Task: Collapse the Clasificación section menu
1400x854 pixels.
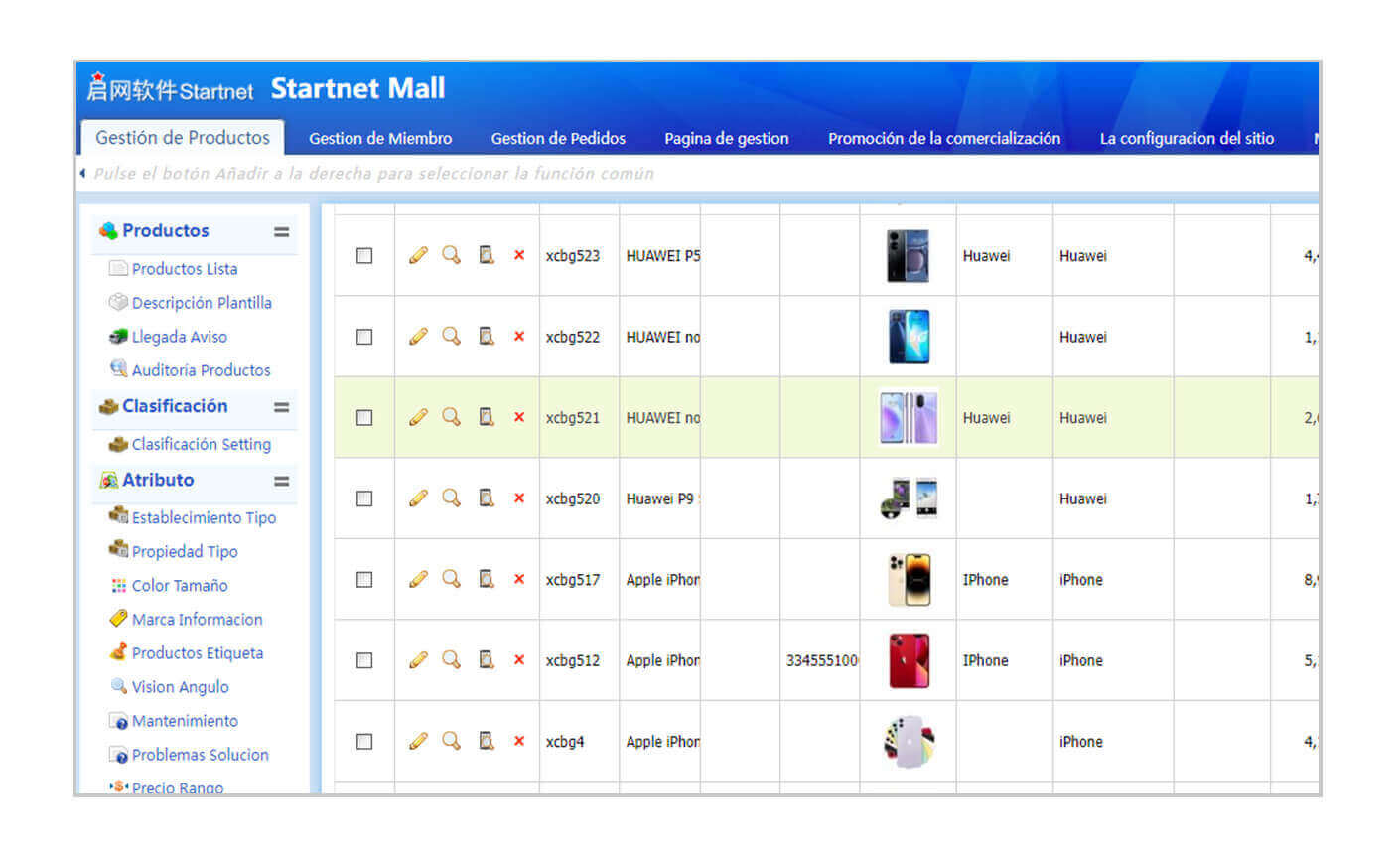Action: 282,407
